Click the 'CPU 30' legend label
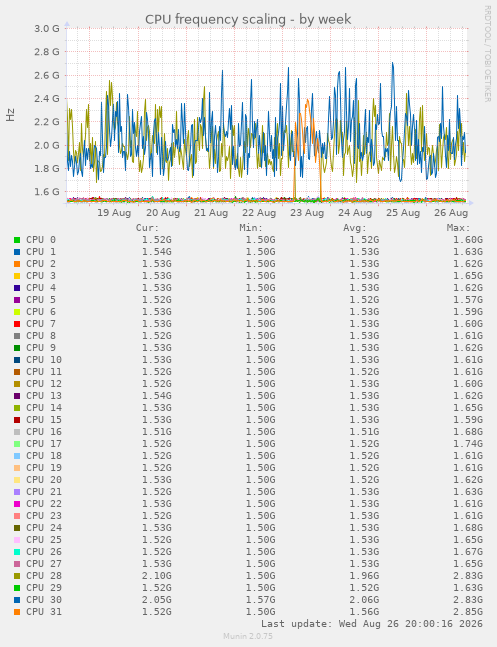This screenshot has height=647, width=497. coord(44,600)
